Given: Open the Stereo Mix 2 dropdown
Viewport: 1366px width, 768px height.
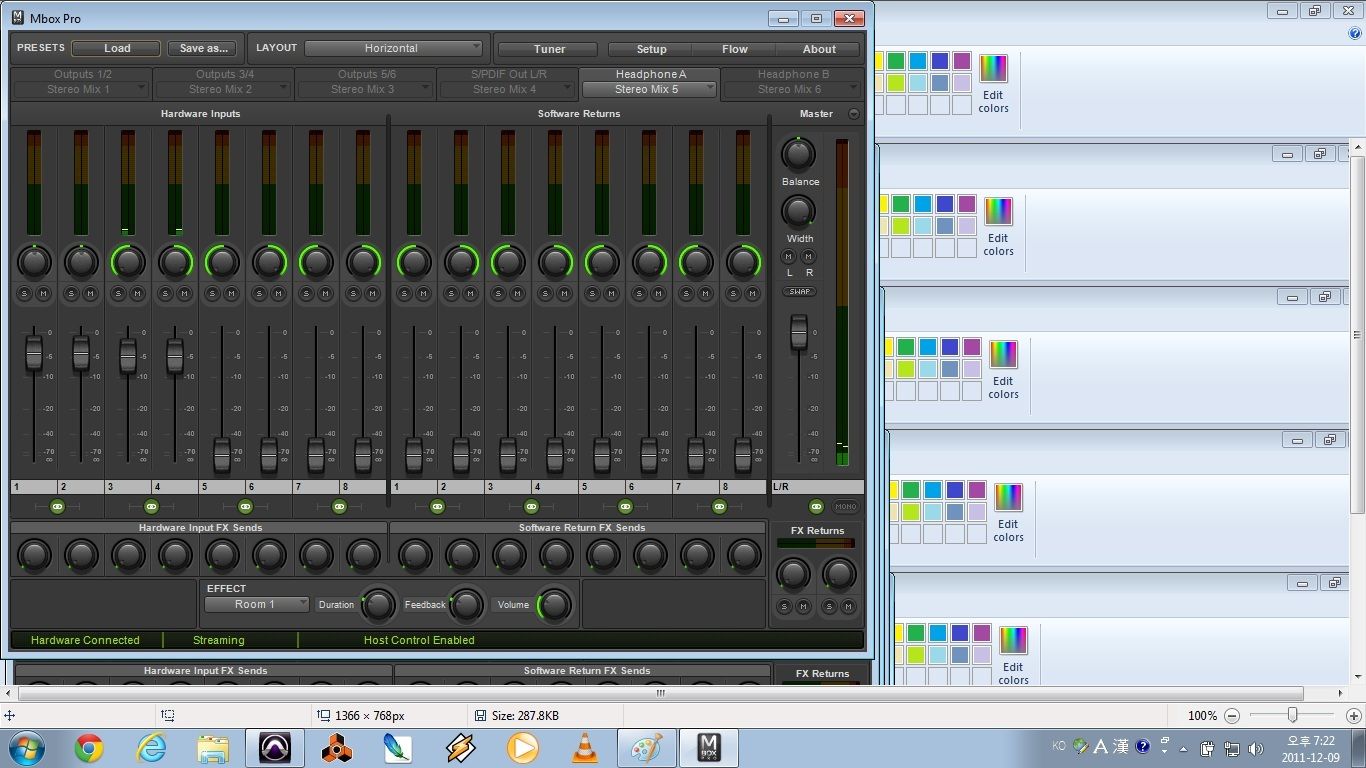Looking at the screenshot, I should click(x=223, y=89).
